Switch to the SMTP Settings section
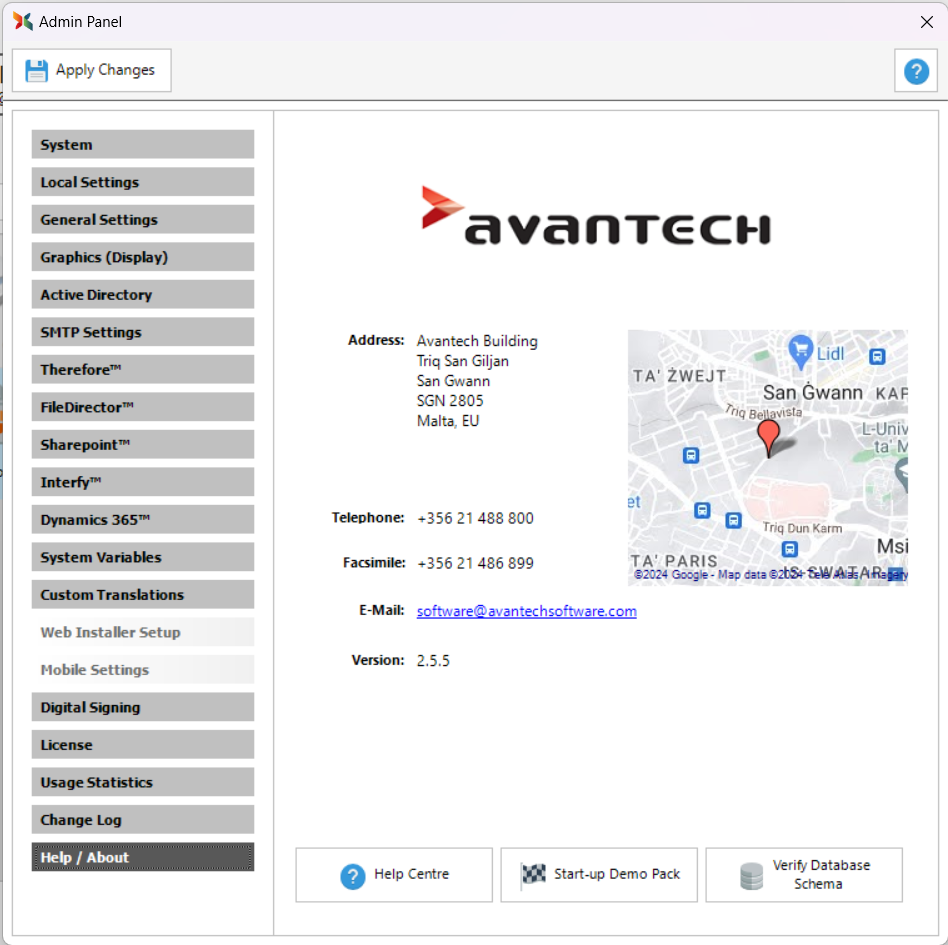The width and height of the screenshot is (948, 945). [143, 332]
